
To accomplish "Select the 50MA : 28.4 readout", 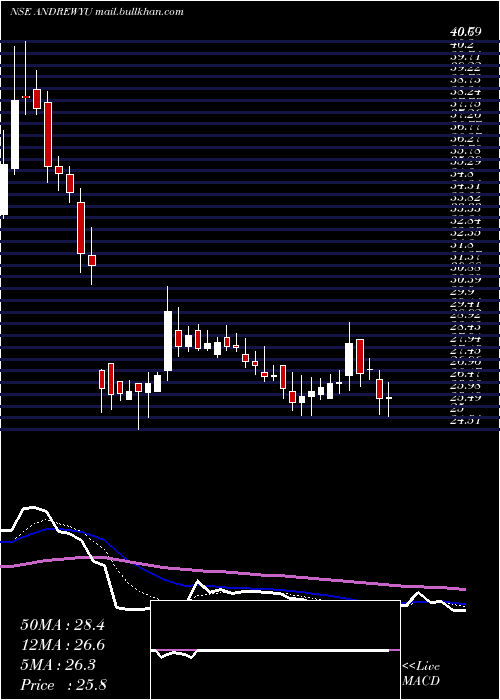I will [62, 625].
